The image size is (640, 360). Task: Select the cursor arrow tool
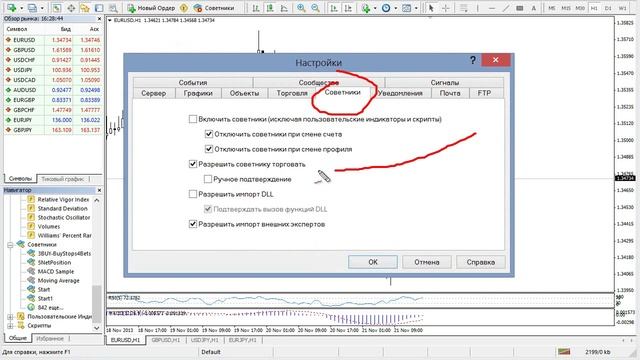click(x=431, y=8)
